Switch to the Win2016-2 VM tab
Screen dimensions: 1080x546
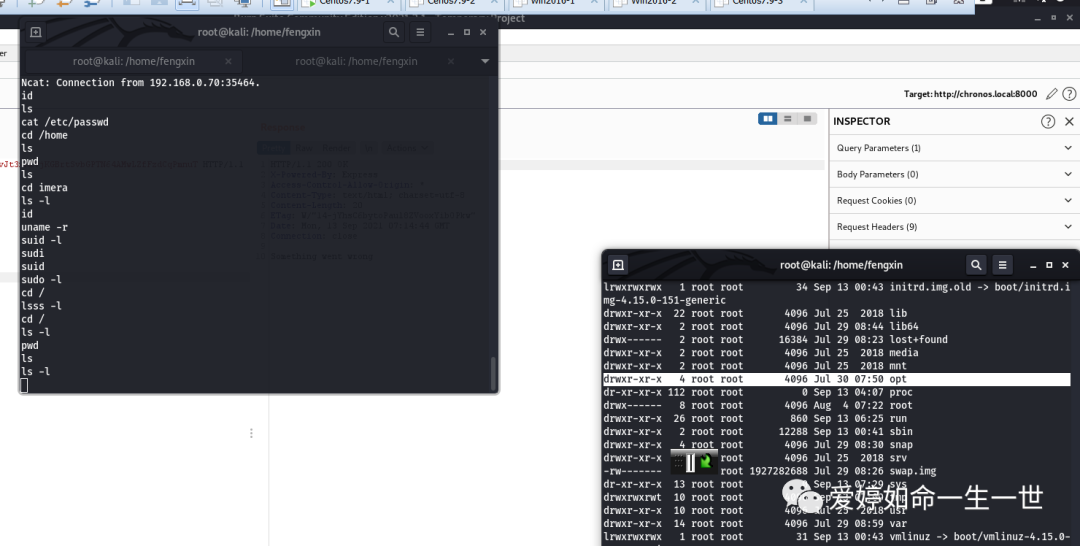(x=654, y=3)
